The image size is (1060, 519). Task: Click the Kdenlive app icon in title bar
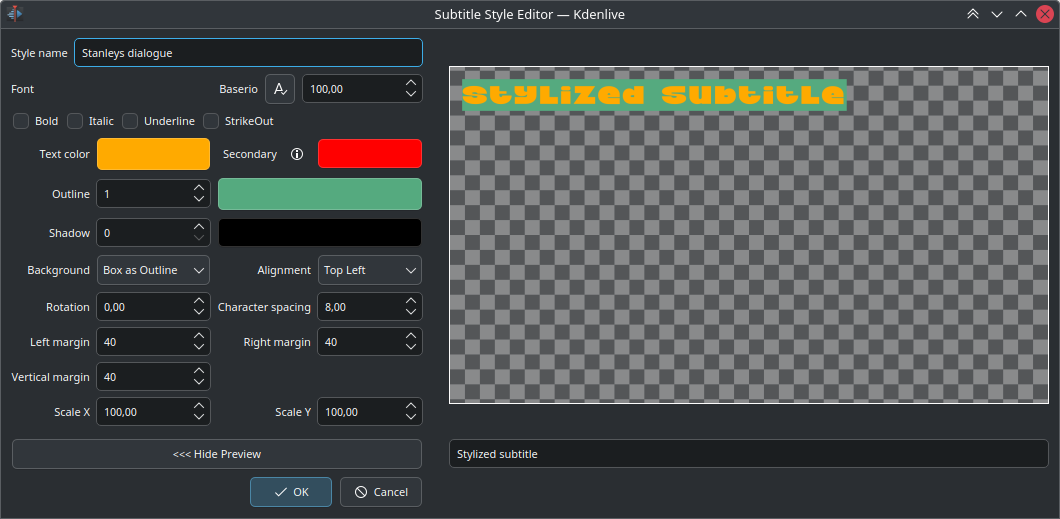[16, 14]
